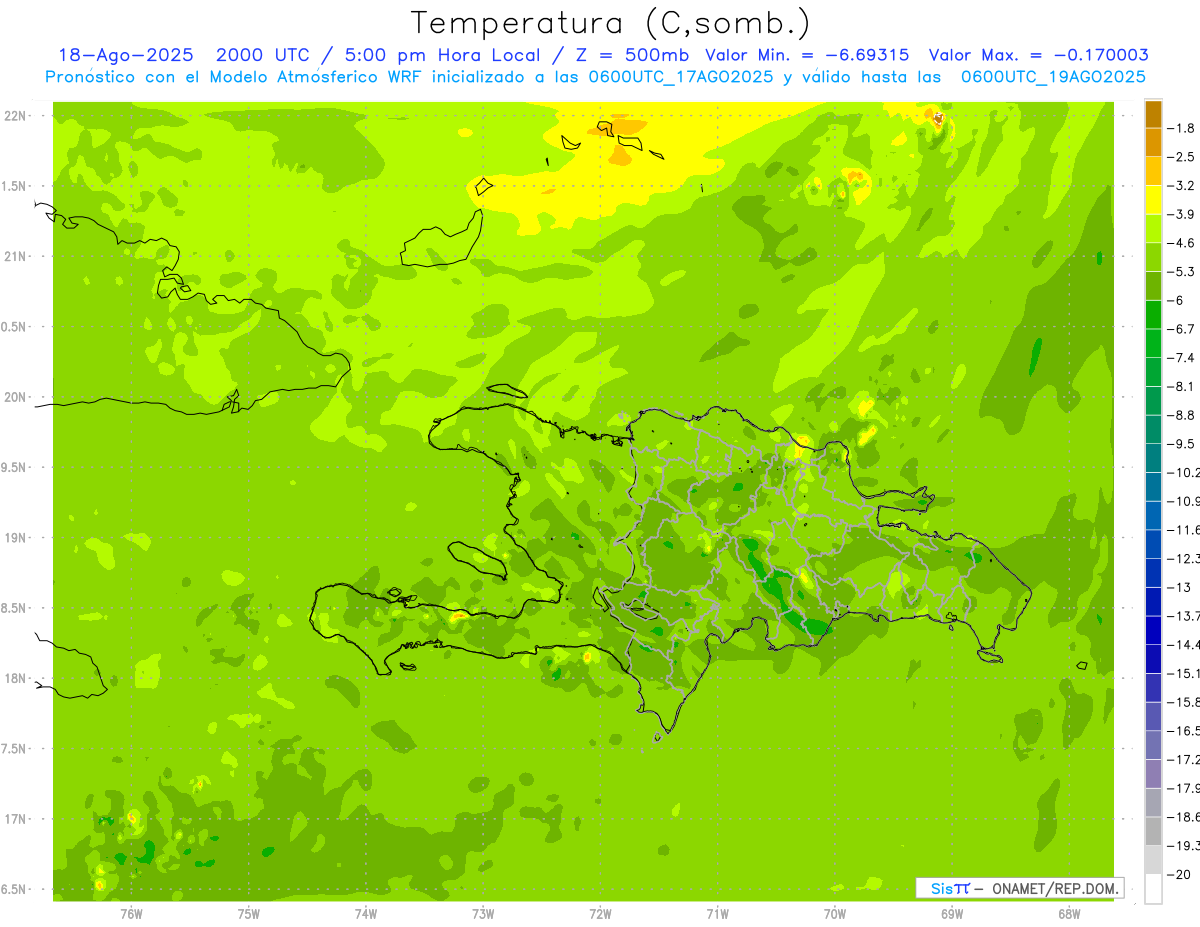This screenshot has width=1200, height=927.
Task: Click the '70W' longitude axis label
Action: (835, 914)
